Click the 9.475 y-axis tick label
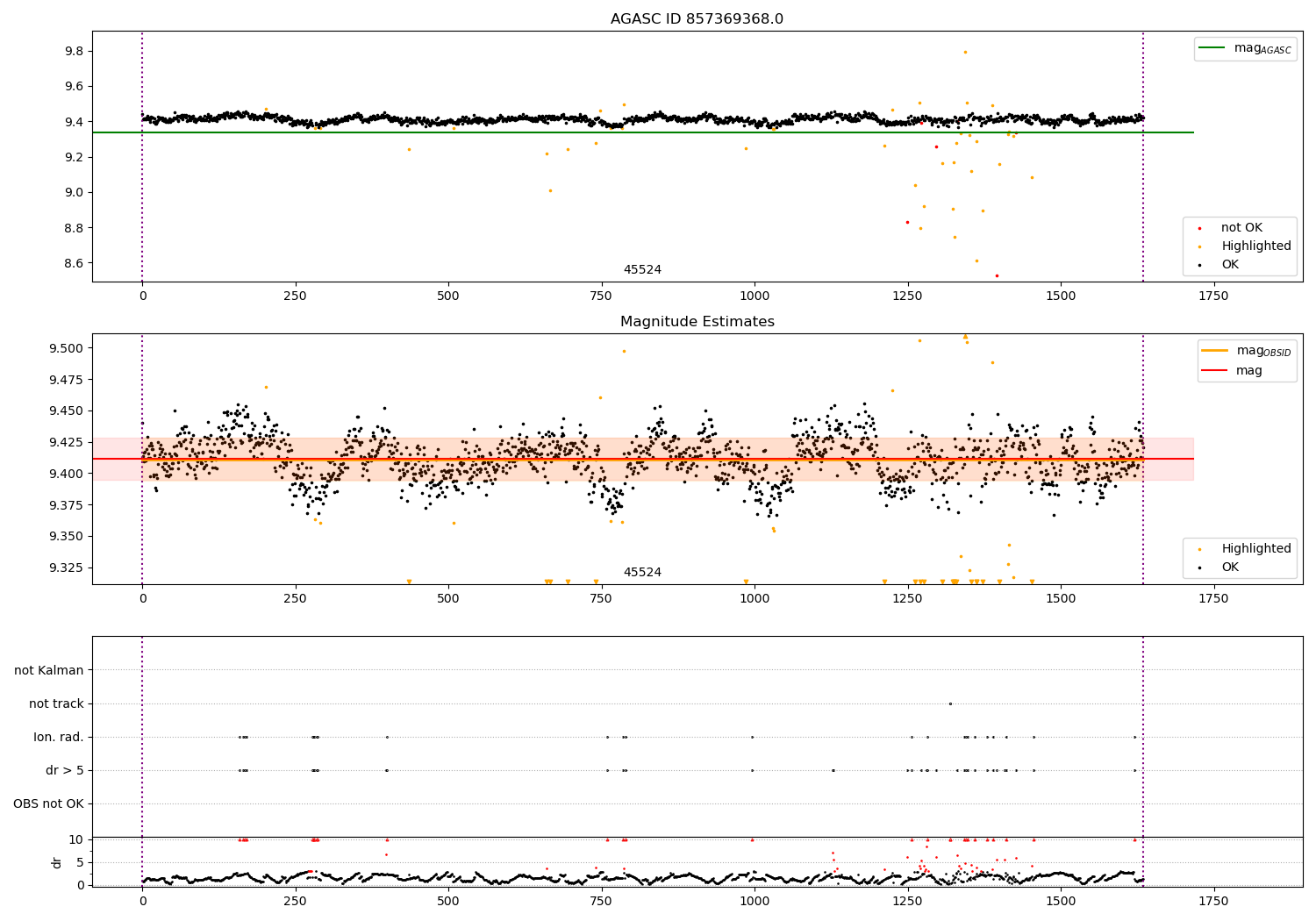This screenshot has height=921, width=1316. point(67,380)
